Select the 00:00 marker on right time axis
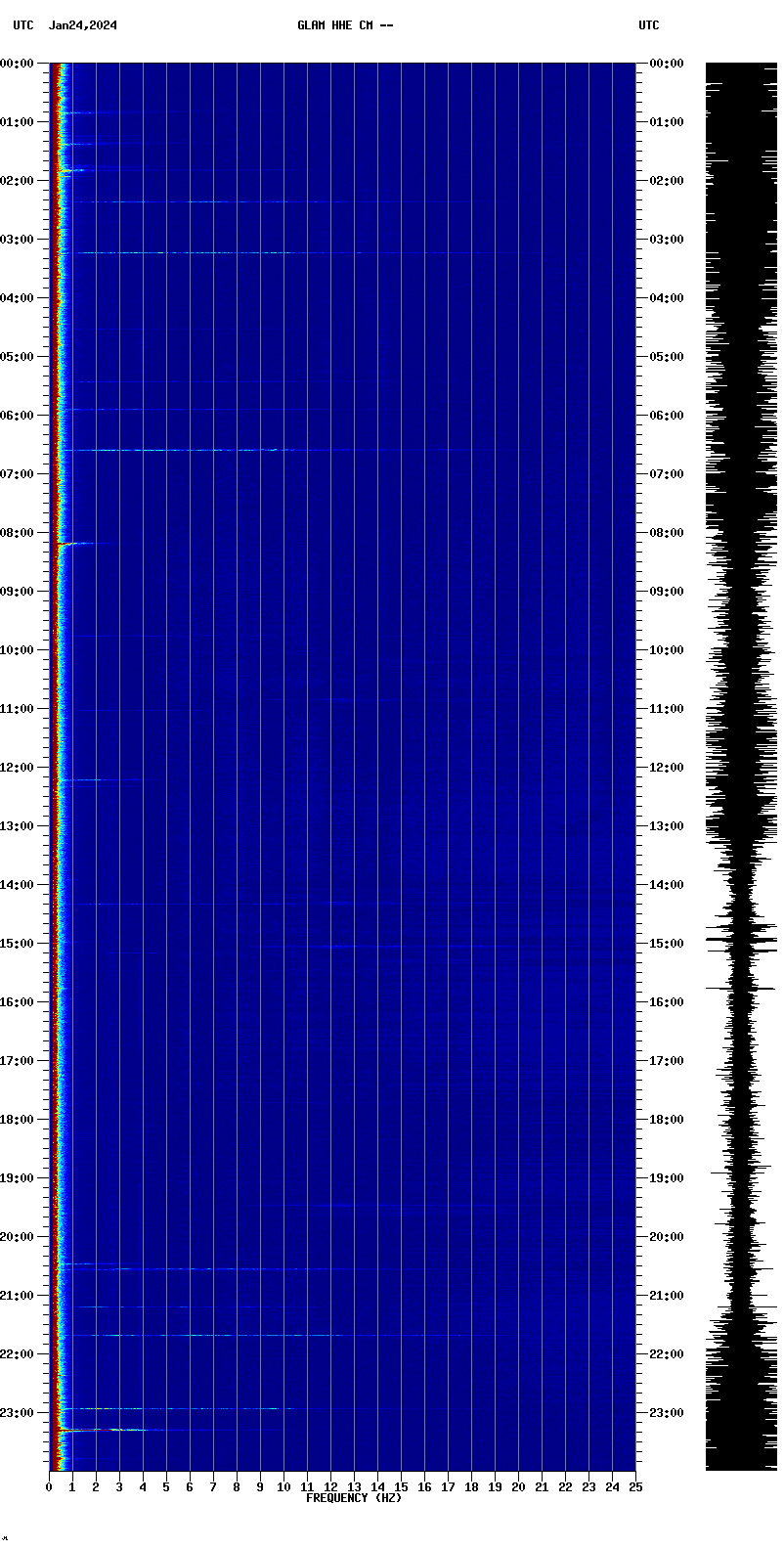This screenshot has height=1549, width=784. pyautogui.click(x=666, y=64)
